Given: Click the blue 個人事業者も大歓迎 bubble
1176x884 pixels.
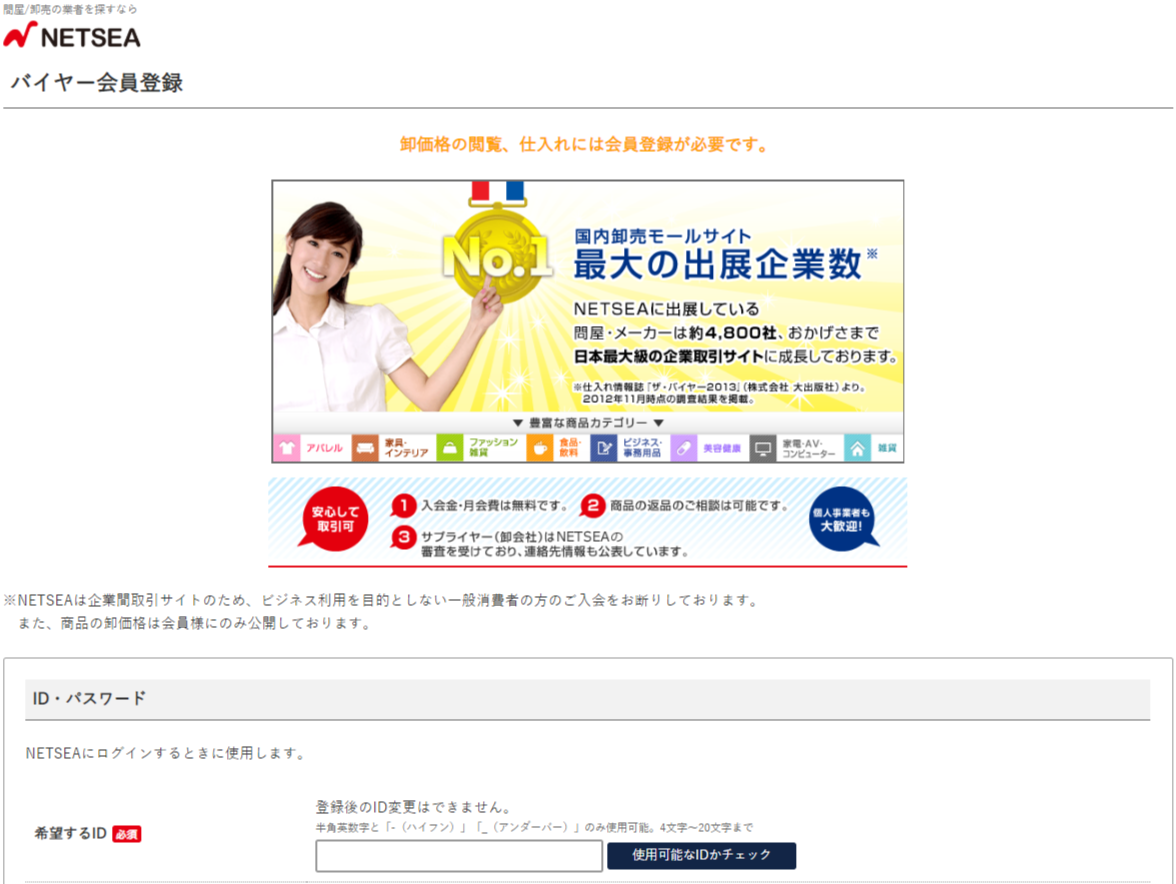Looking at the screenshot, I should click(842, 519).
